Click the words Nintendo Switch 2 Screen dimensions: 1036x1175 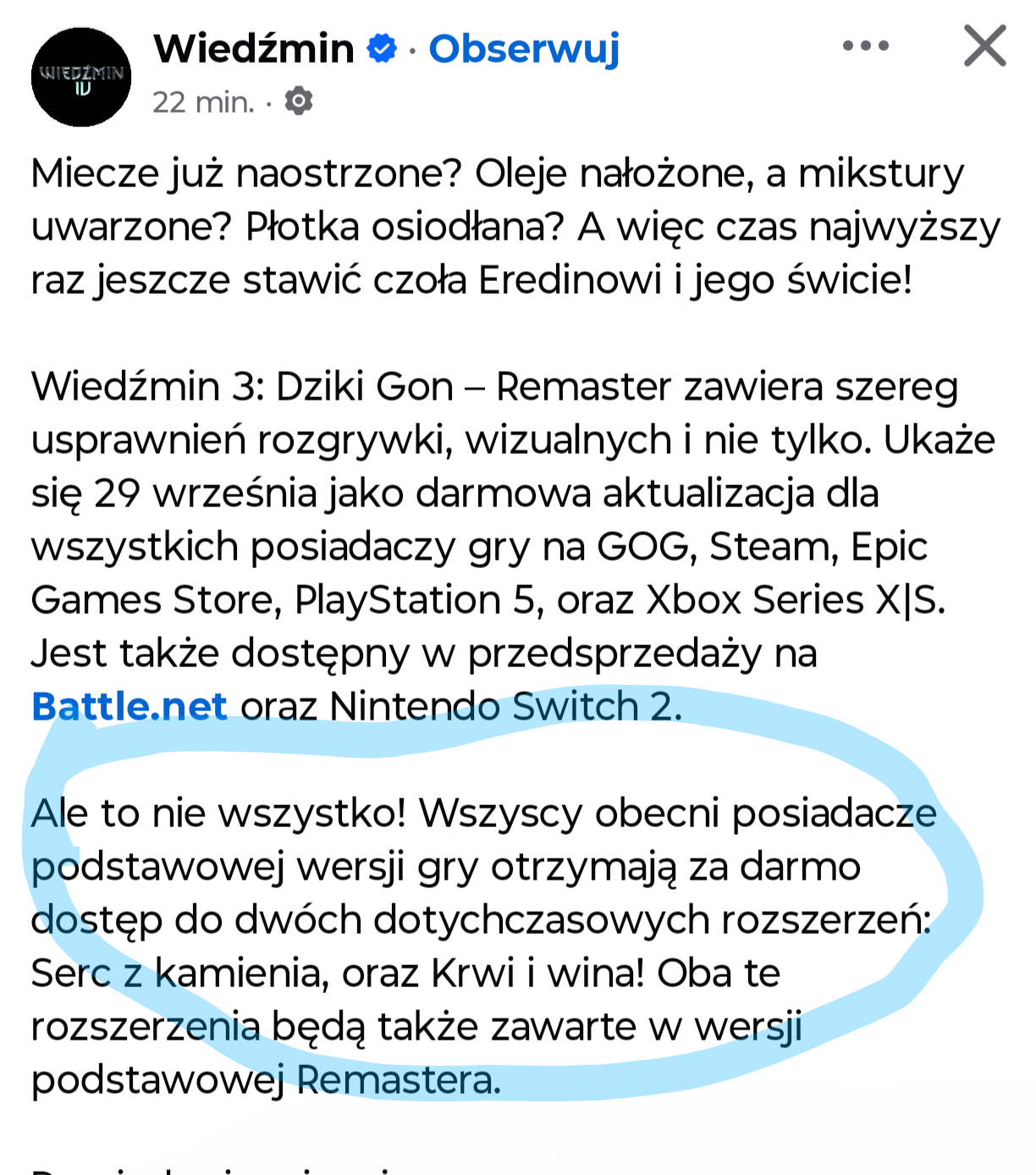[504, 706]
